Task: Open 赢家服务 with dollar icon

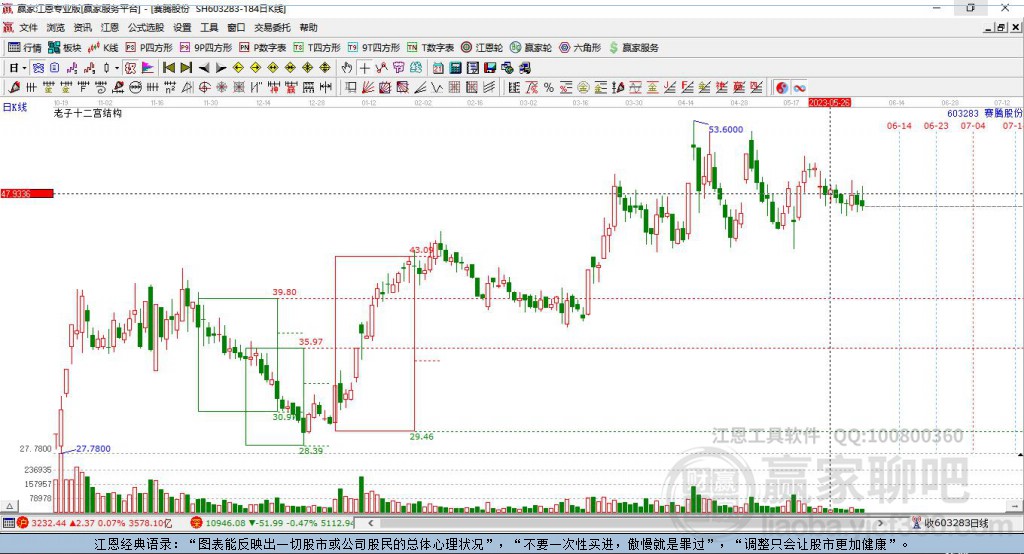Action: [x=633, y=48]
